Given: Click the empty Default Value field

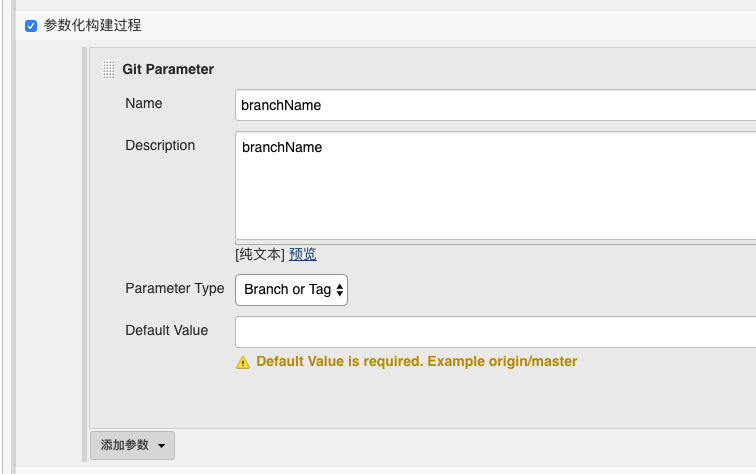Looking at the screenshot, I should coord(495,331).
